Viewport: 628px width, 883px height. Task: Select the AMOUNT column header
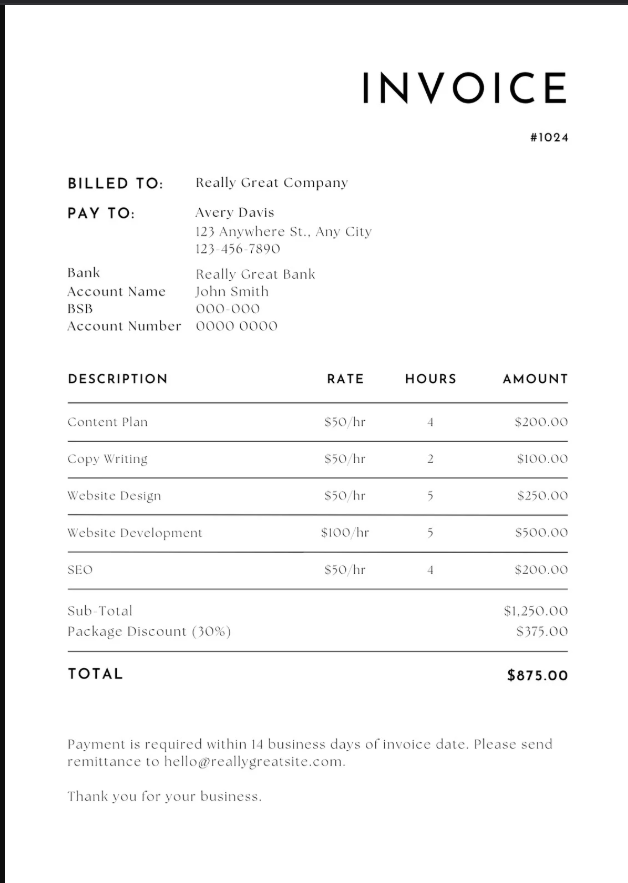coord(535,379)
